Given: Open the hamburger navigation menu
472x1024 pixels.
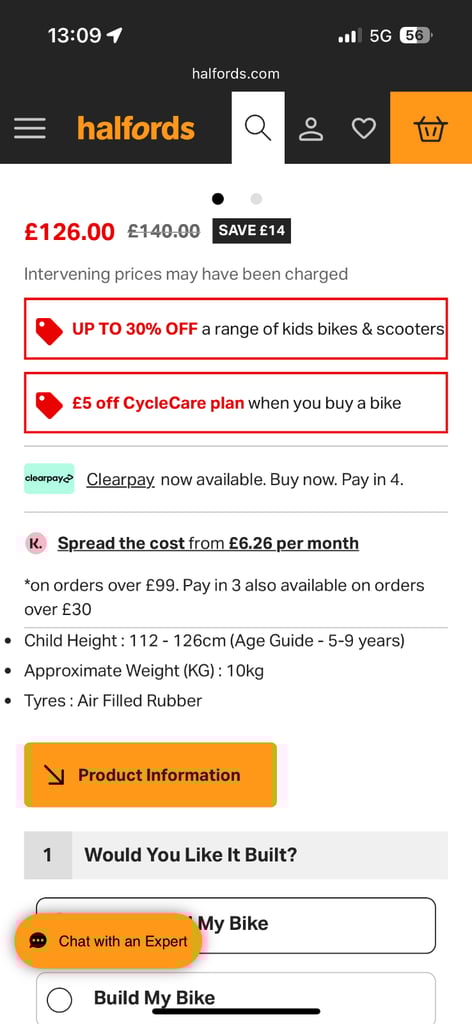Looking at the screenshot, I should coord(30,128).
